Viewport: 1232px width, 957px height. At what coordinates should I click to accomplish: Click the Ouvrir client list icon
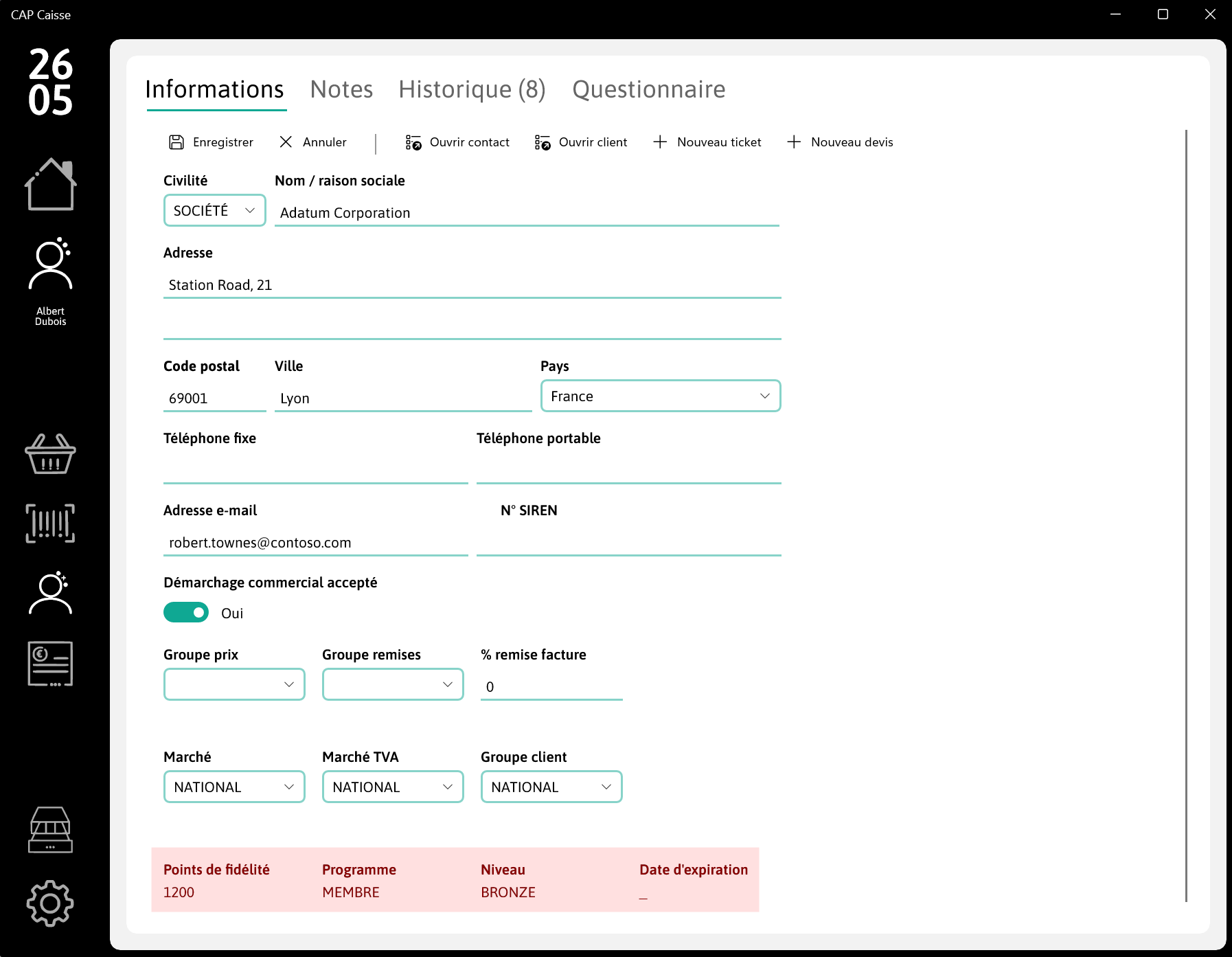[x=543, y=142]
